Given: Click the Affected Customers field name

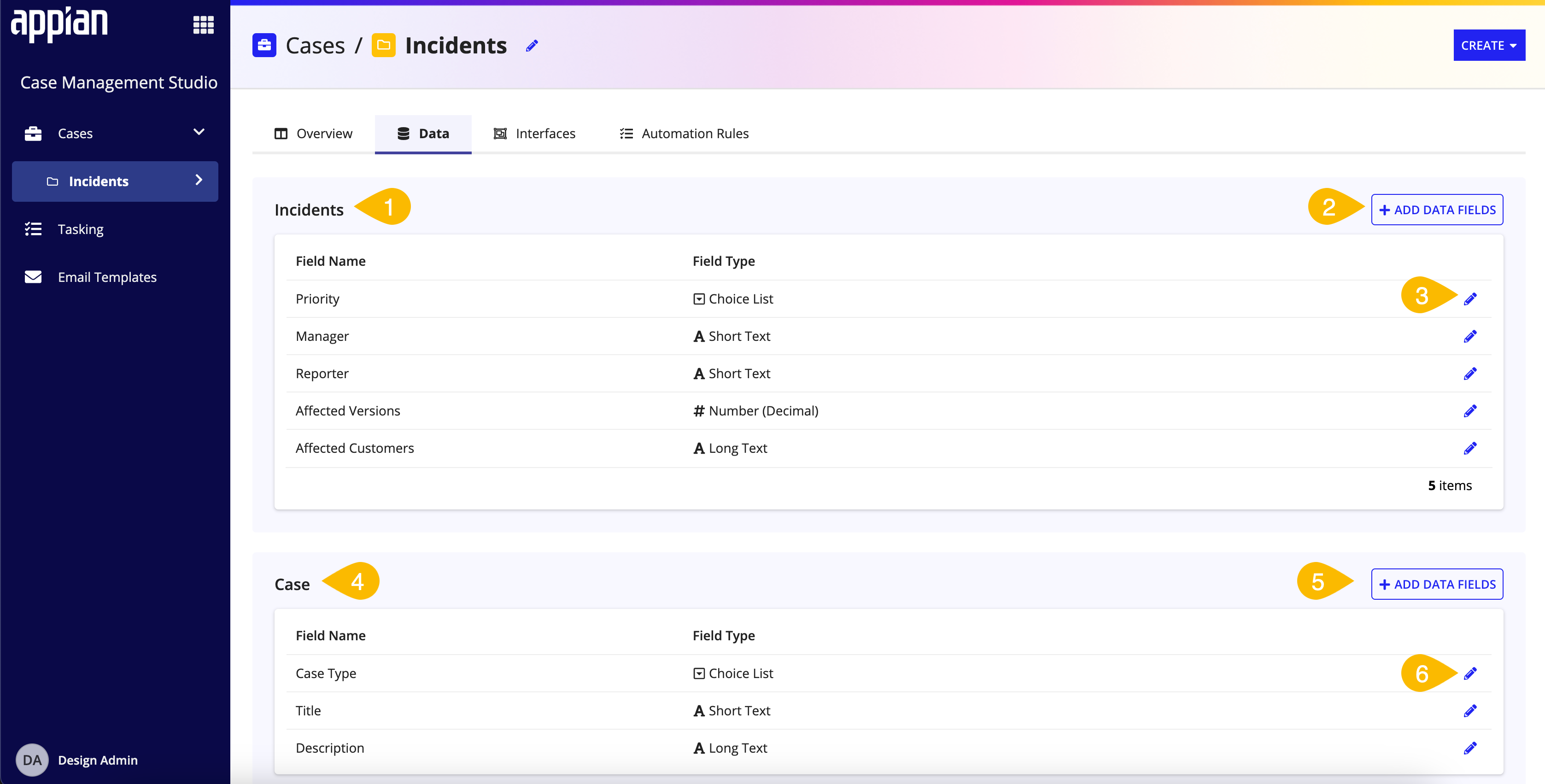Looking at the screenshot, I should [x=354, y=448].
